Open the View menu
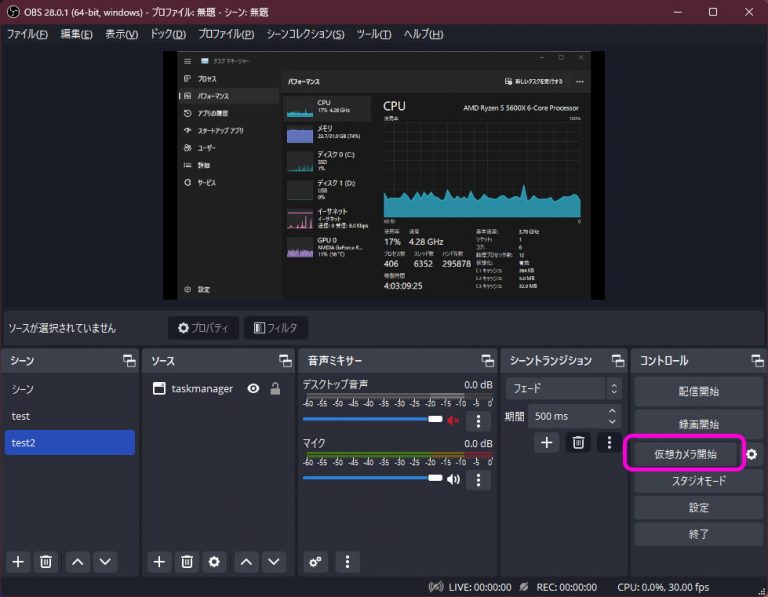Screen dimensions: 768x597 (x=121, y=34)
